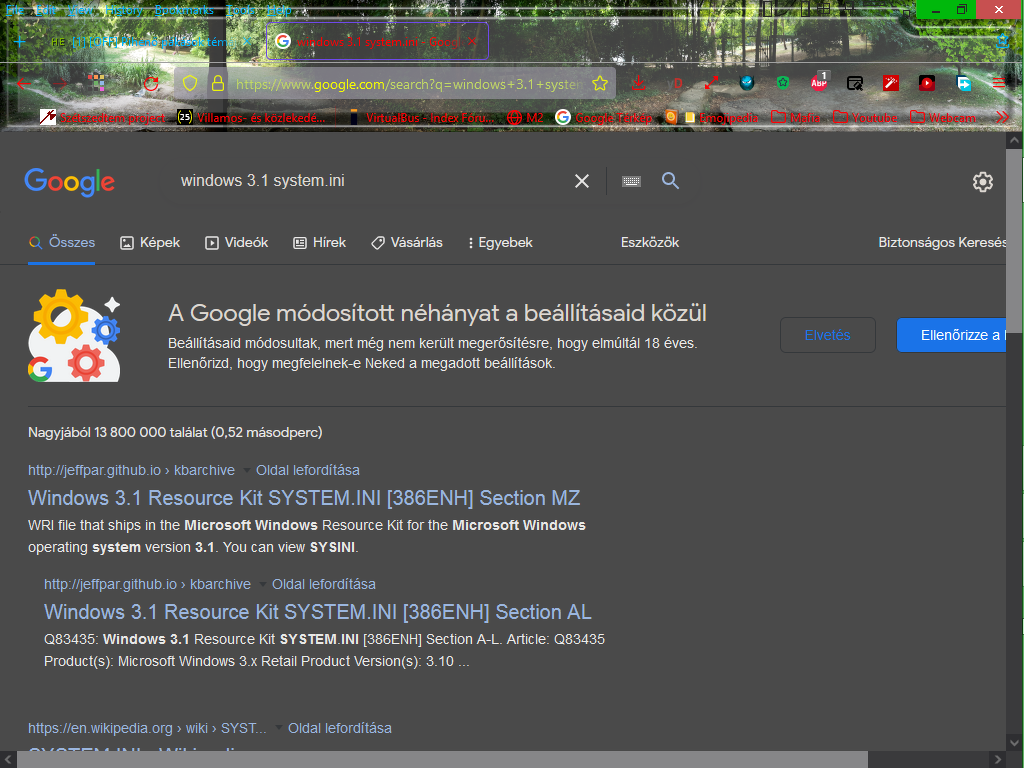The height and width of the screenshot is (768, 1024).
Task: Reload the page with red refresh icon
Action: point(151,84)
